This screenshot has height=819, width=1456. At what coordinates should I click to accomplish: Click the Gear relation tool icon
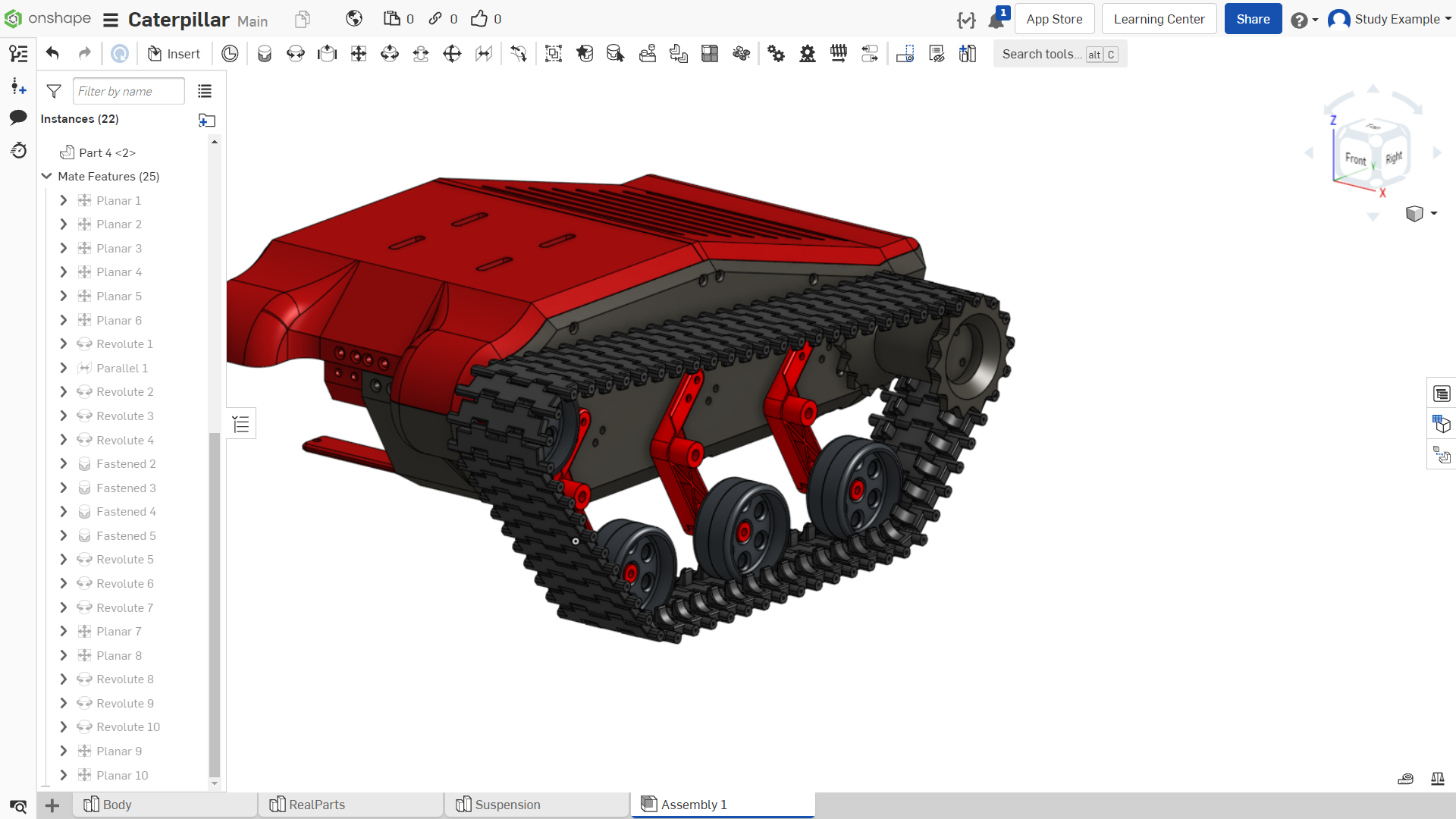(x=777, y=54)
